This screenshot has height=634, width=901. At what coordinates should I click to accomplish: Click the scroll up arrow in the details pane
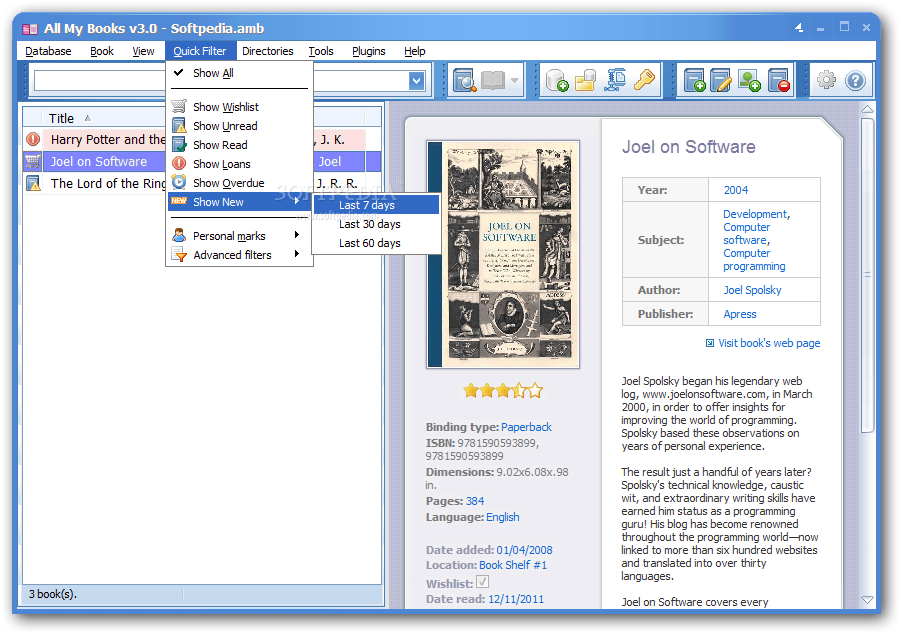pyautogui.click(x=868, y=109)
